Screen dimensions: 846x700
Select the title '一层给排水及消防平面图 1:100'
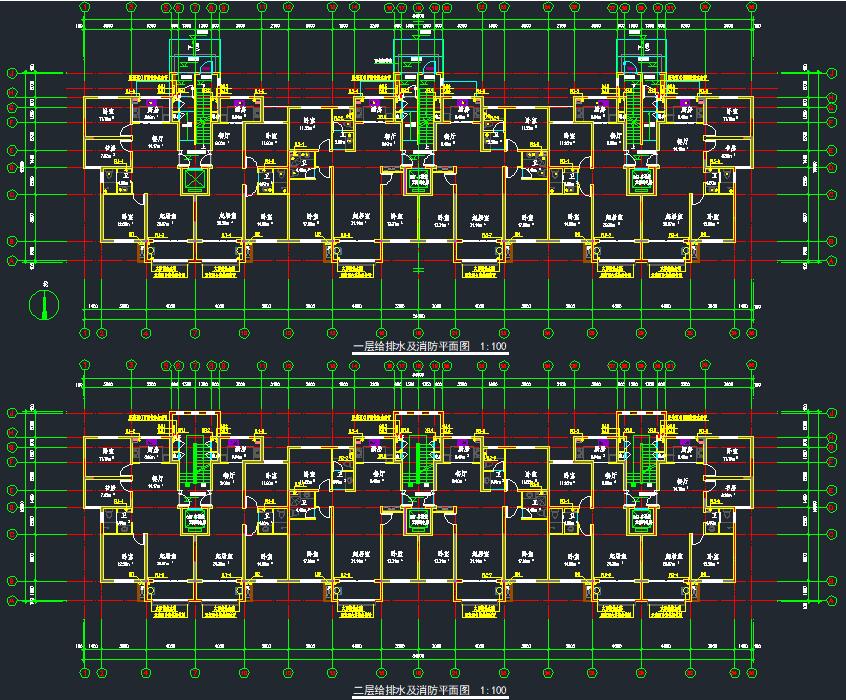coord(430,346)
